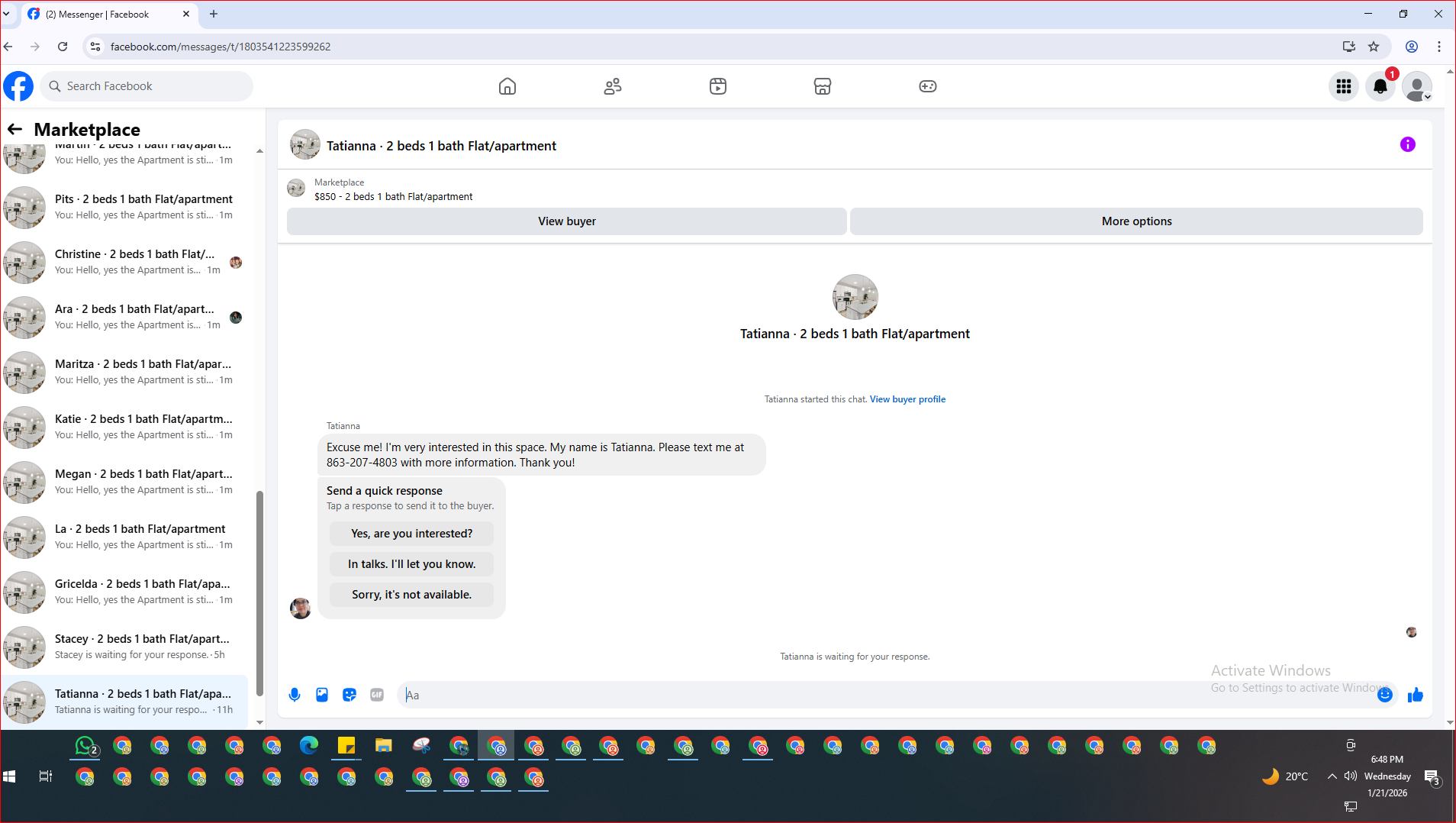Click the chat header avatar for Tatianna
This screenshot has height=823, width=1456.
click(x=304, y=144)
